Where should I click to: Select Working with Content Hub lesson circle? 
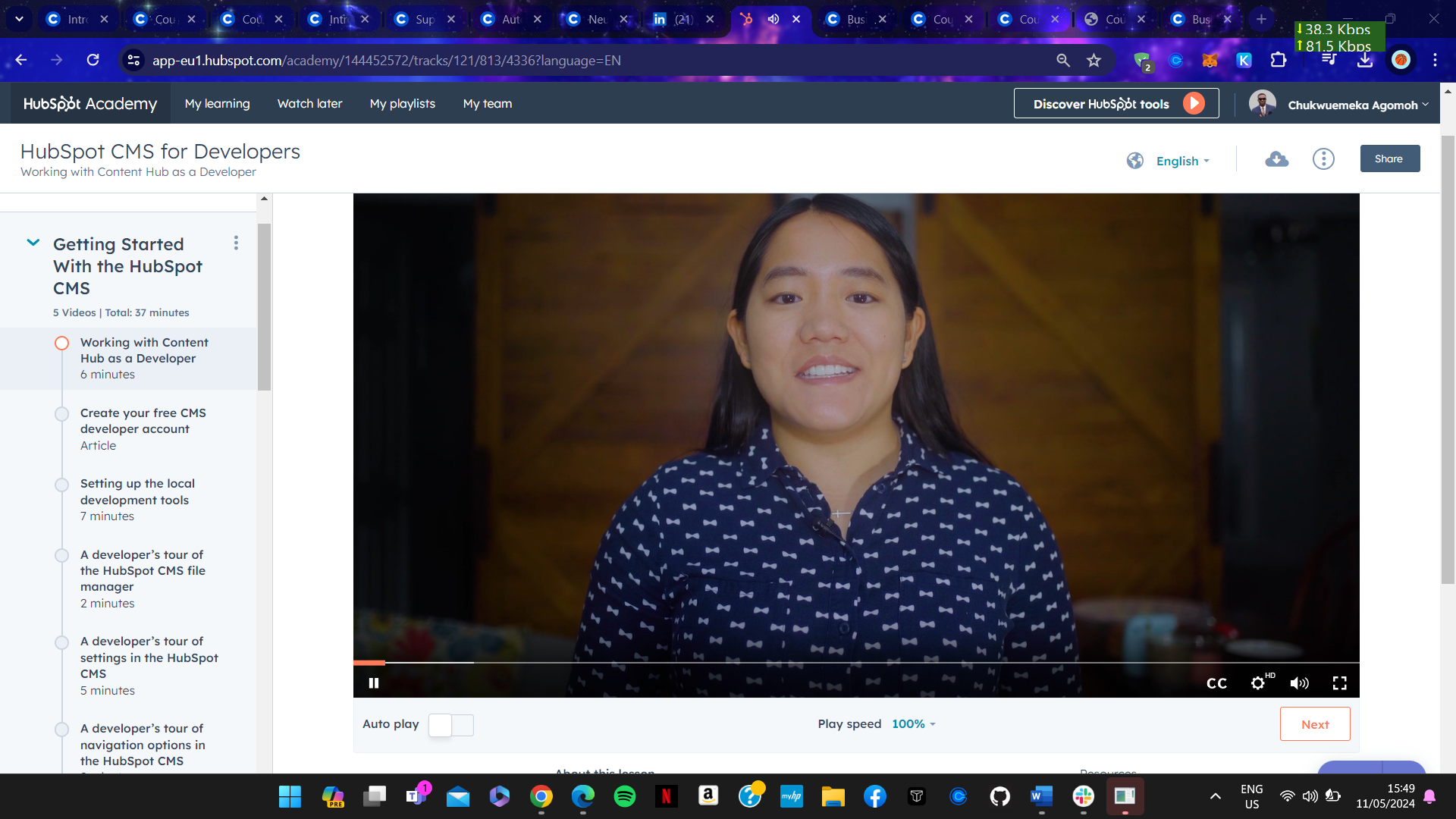tap(62, 343)
